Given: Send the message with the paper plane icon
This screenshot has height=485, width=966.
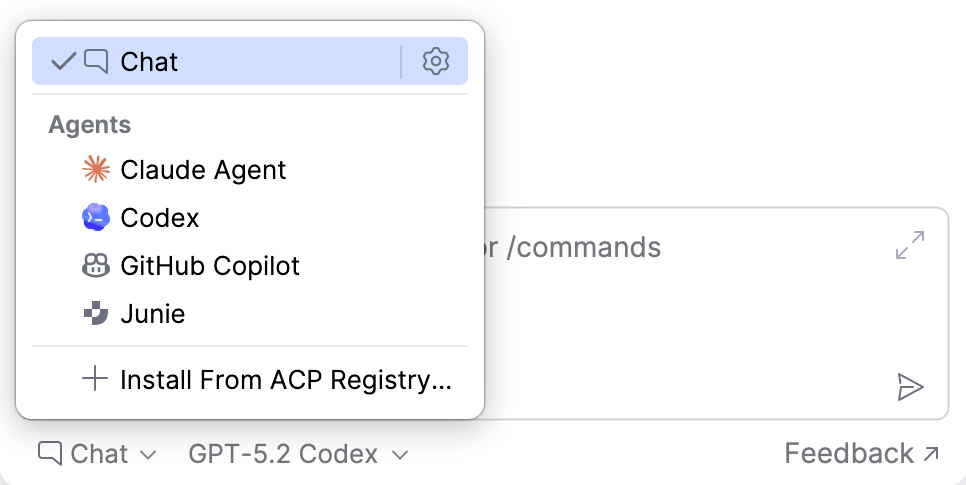Looking at the screenshot, I should click(910, 387).
